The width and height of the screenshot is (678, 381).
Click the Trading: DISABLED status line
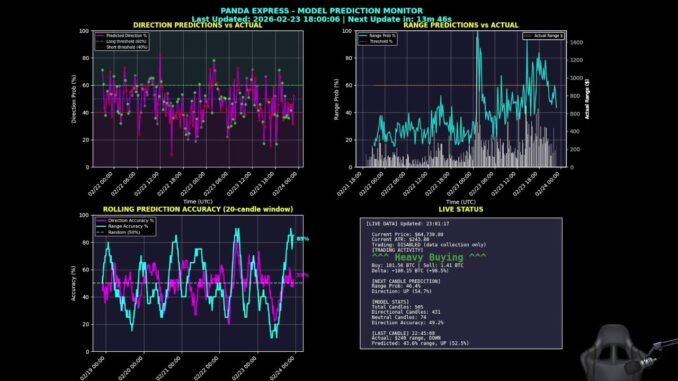(x=429, y=245)
